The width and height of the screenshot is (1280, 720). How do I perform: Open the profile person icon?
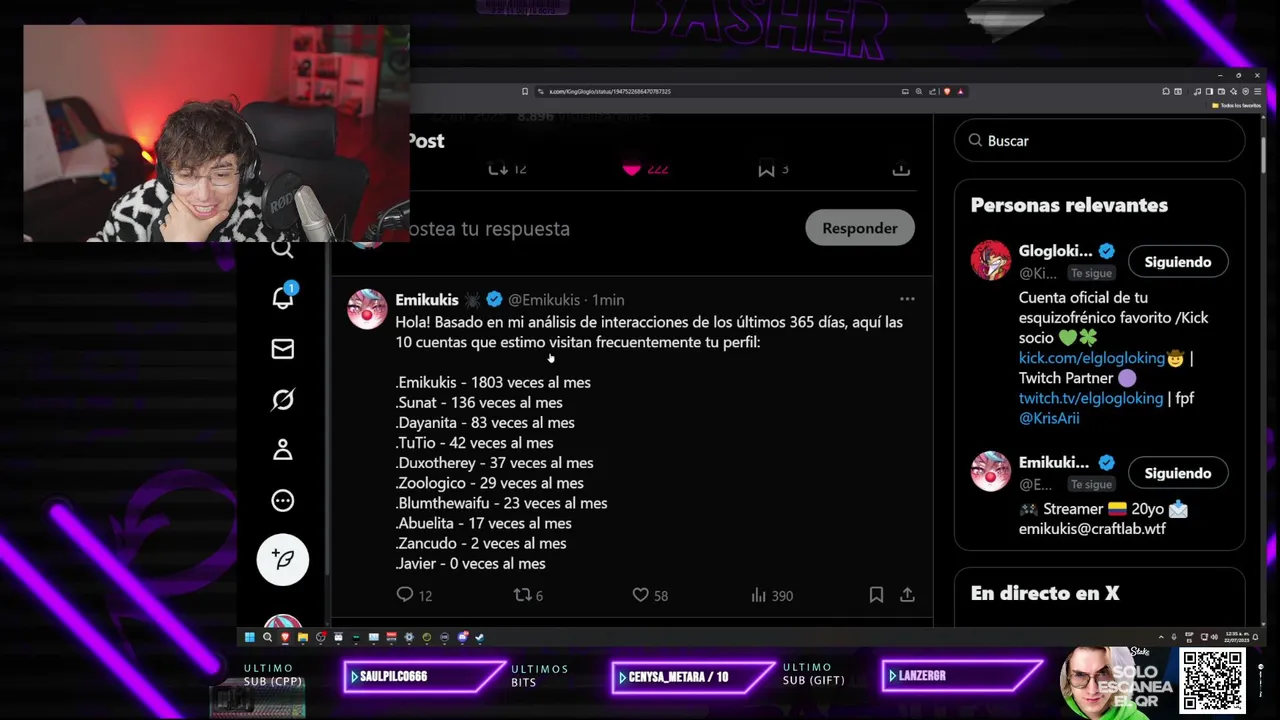point(283,450)
